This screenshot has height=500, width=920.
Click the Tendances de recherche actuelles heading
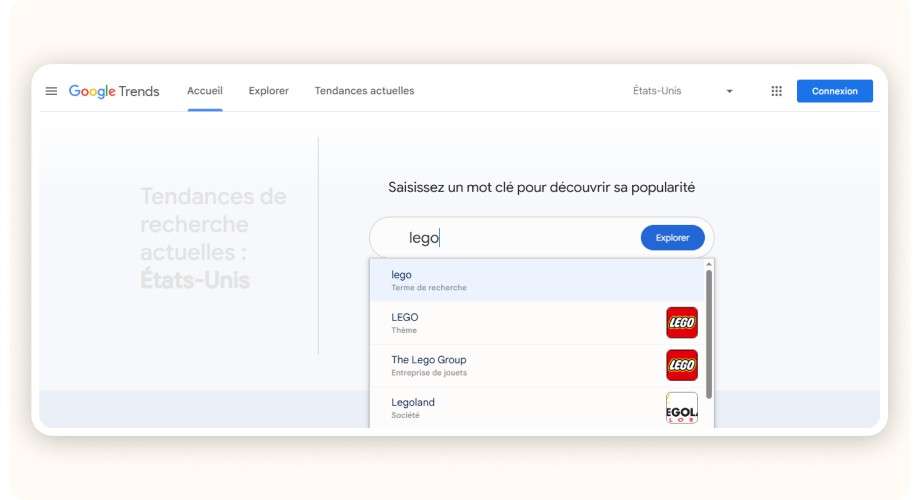pyautogui.click(x=213, y=238)
